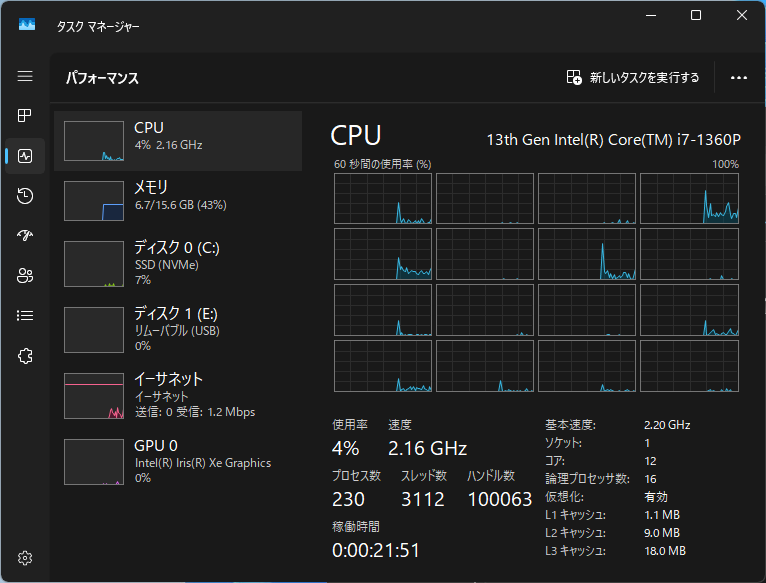Click the first logical processor graph
This screenshot has width=766, height=583.
(x=383, y=198)
